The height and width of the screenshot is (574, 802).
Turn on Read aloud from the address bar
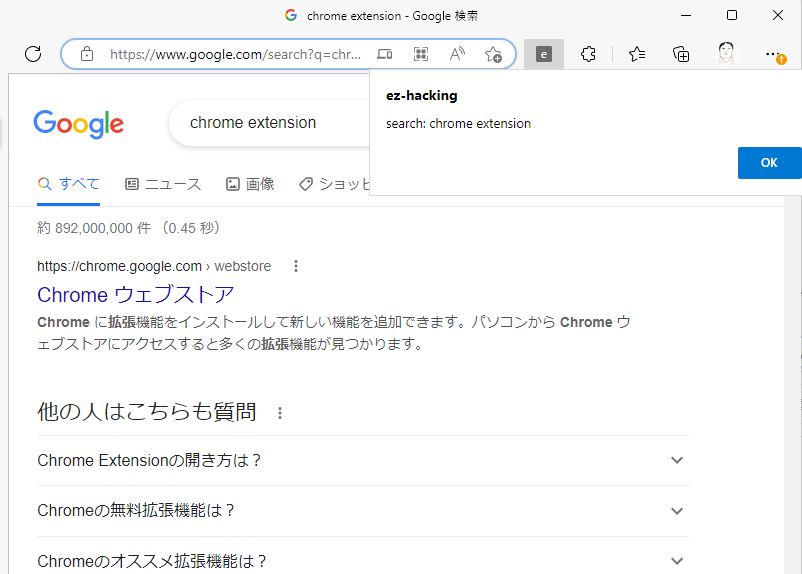point(457,54)
